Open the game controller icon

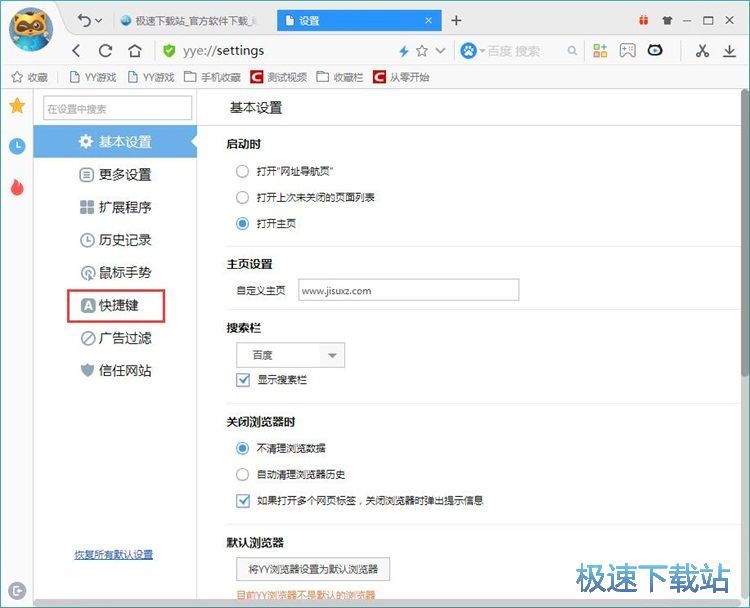click(628, 51)
